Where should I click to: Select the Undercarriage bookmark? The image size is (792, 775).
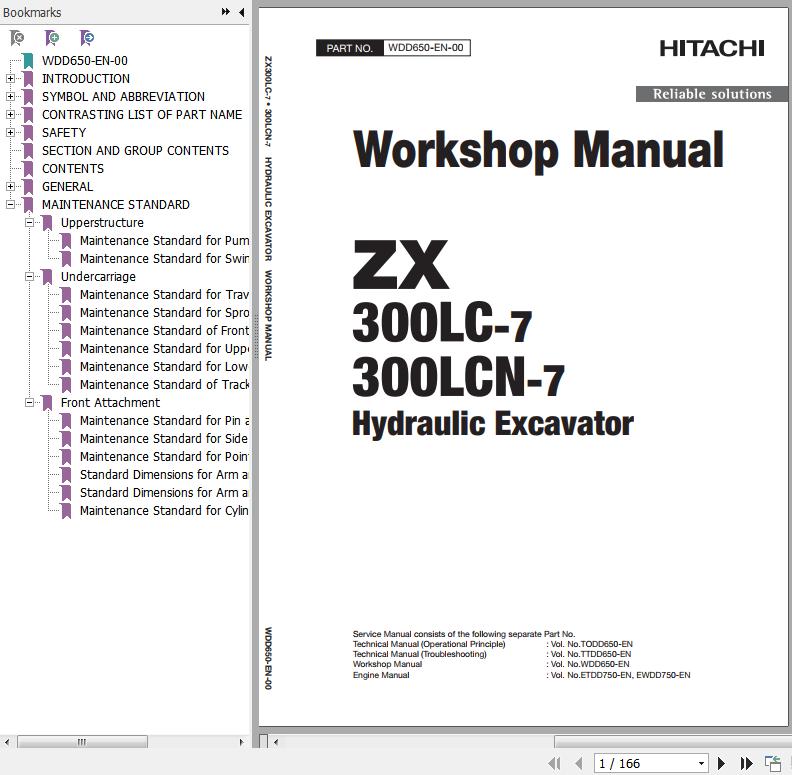98,277
